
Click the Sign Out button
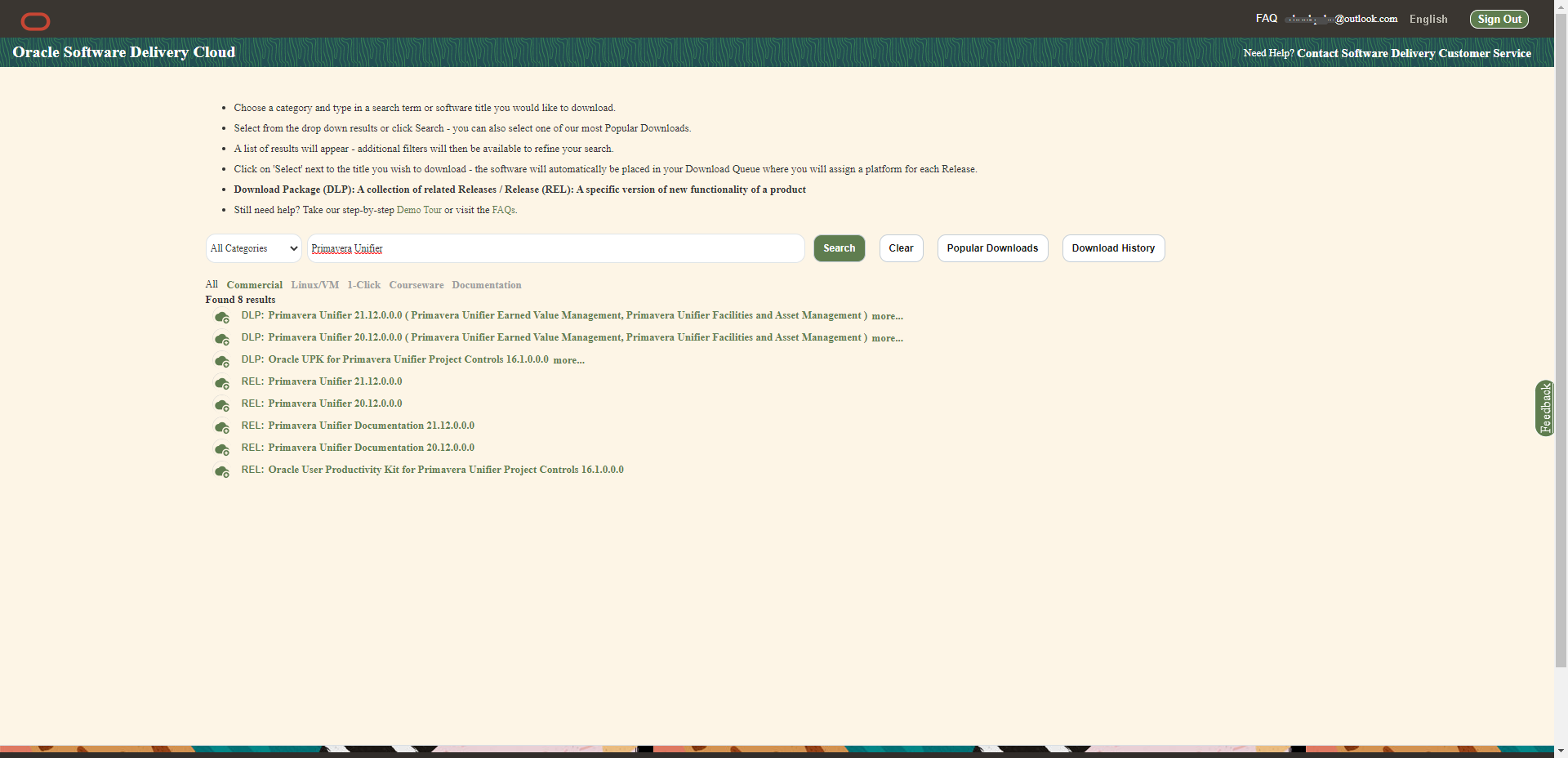coord(1499,19)
